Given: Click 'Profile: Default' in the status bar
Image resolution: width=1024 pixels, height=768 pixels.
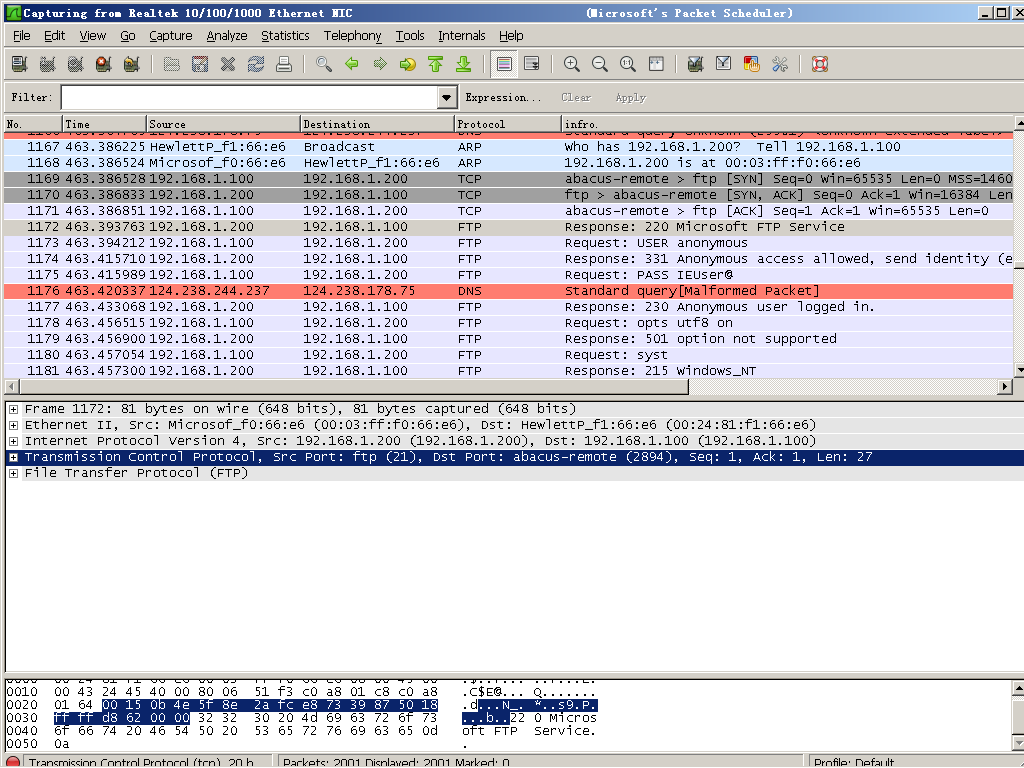Looking at the screenshot, I should (x=854, y=762).
